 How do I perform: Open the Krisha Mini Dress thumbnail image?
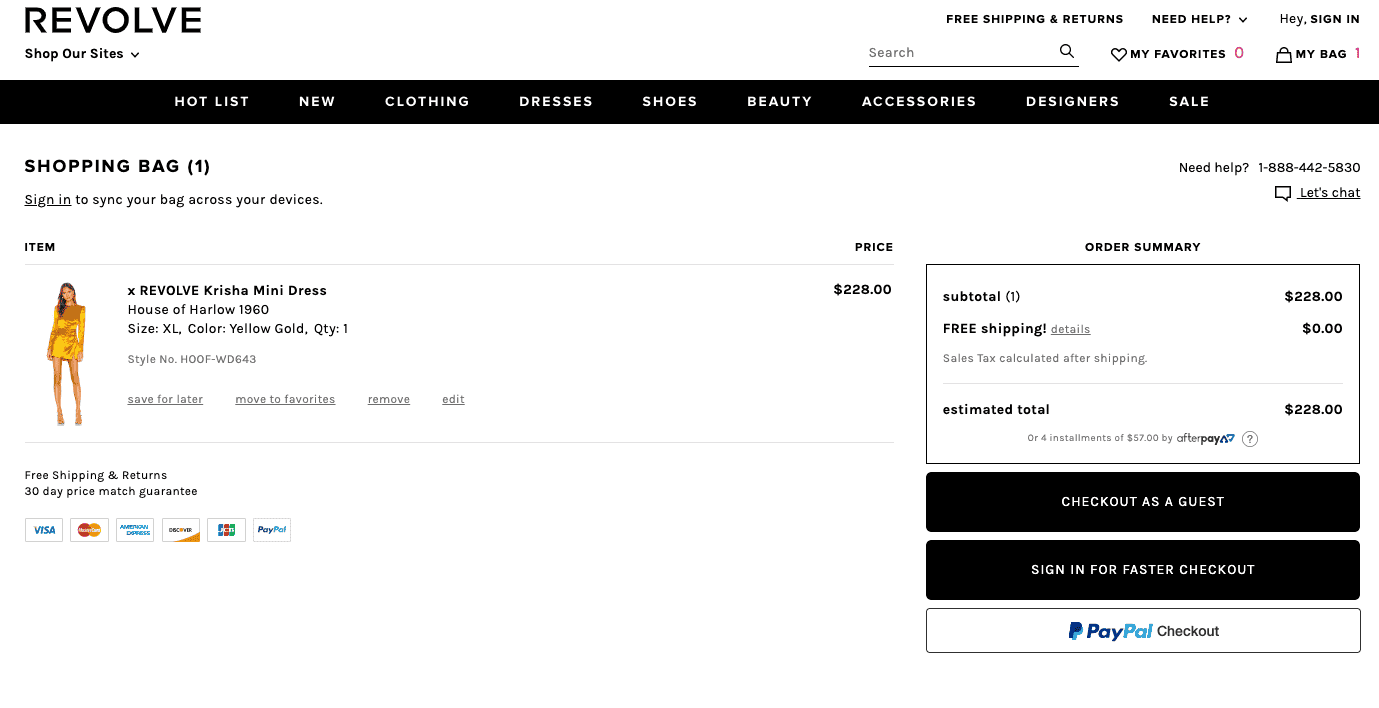click(67, 353)
